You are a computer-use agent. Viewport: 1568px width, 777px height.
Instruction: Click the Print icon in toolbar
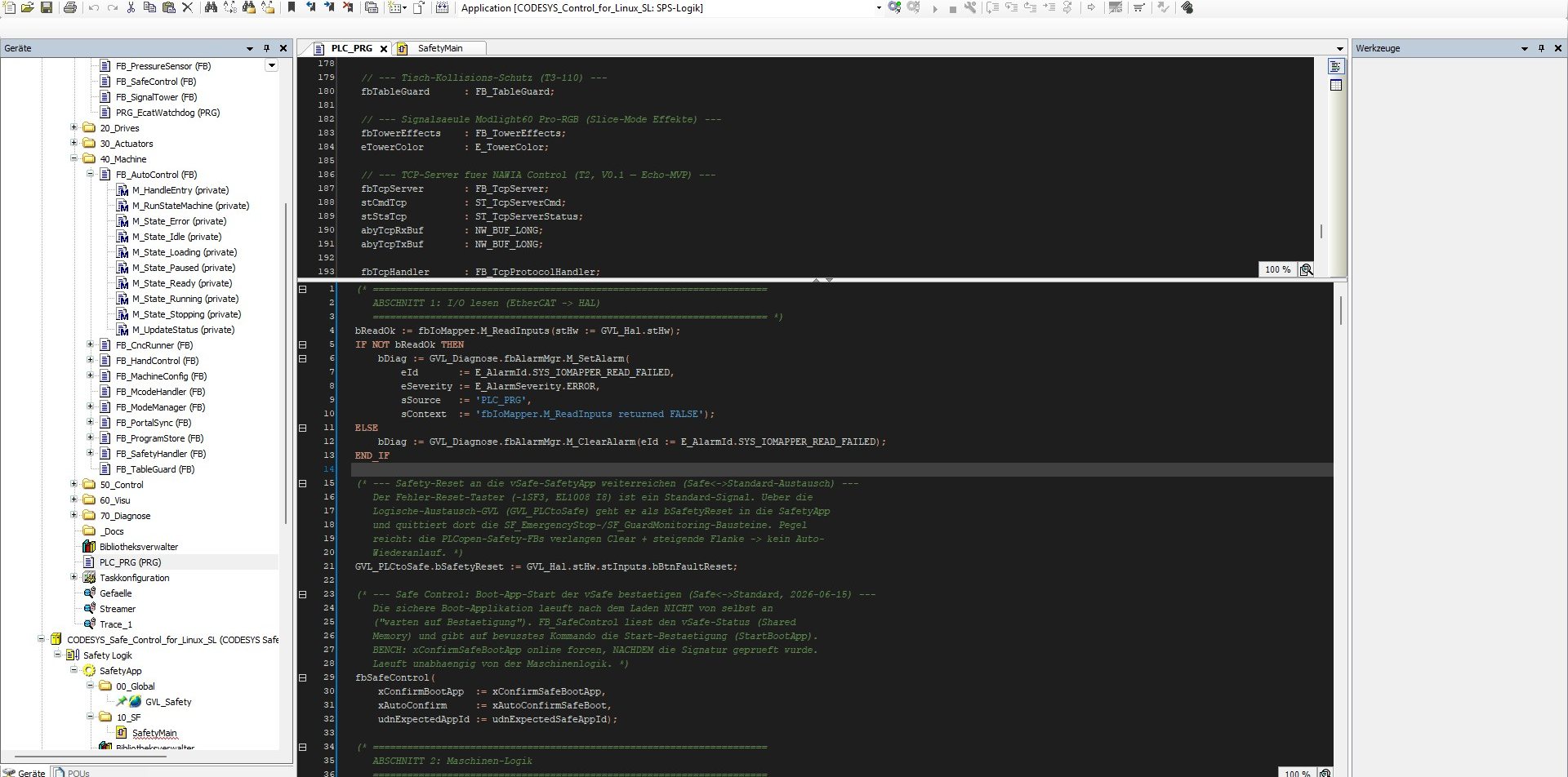point(70,7)
